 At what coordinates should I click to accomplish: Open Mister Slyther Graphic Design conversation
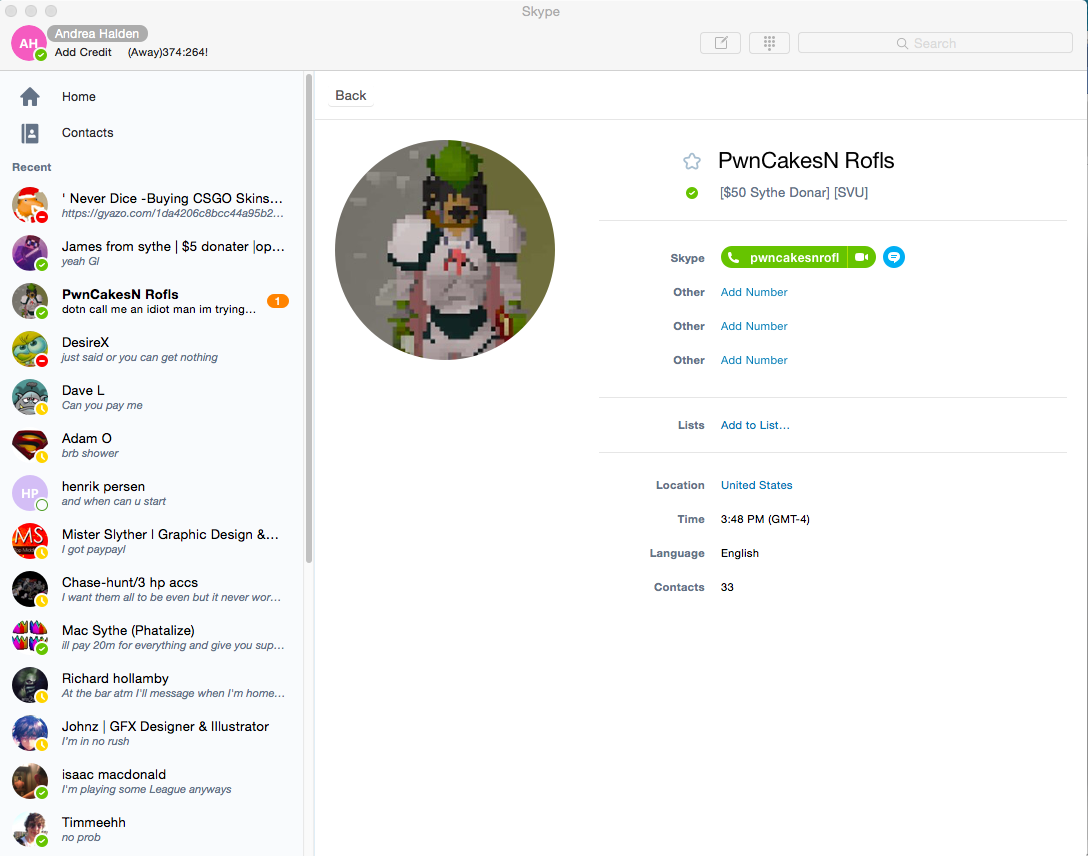[151, 541]
